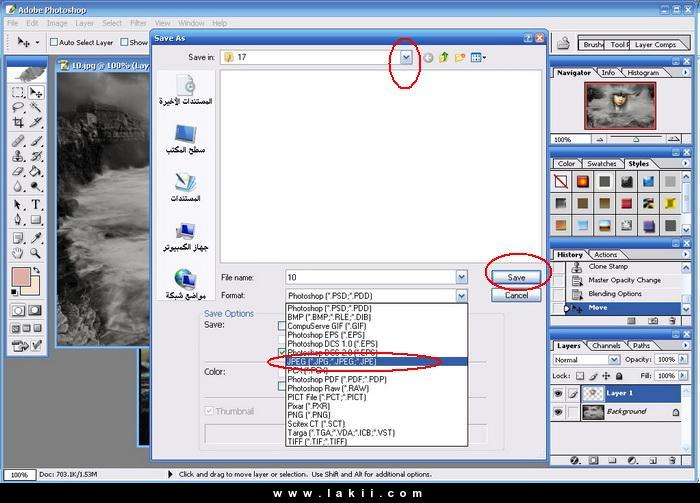This screenshot has height=503, width=700.
Task: Select the Blur tool
Action: (18, 186)
